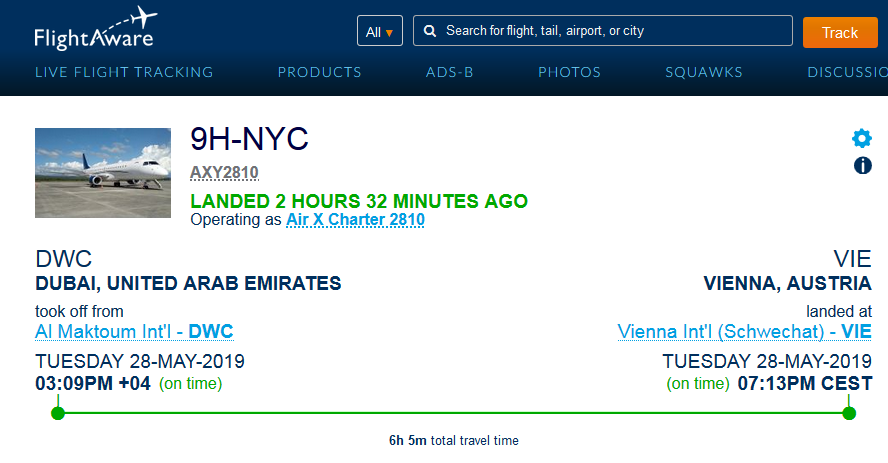Viewport: 888px width, 463px height.
Task: Click the departure marker on flight timeline
Action: point(58,413)
